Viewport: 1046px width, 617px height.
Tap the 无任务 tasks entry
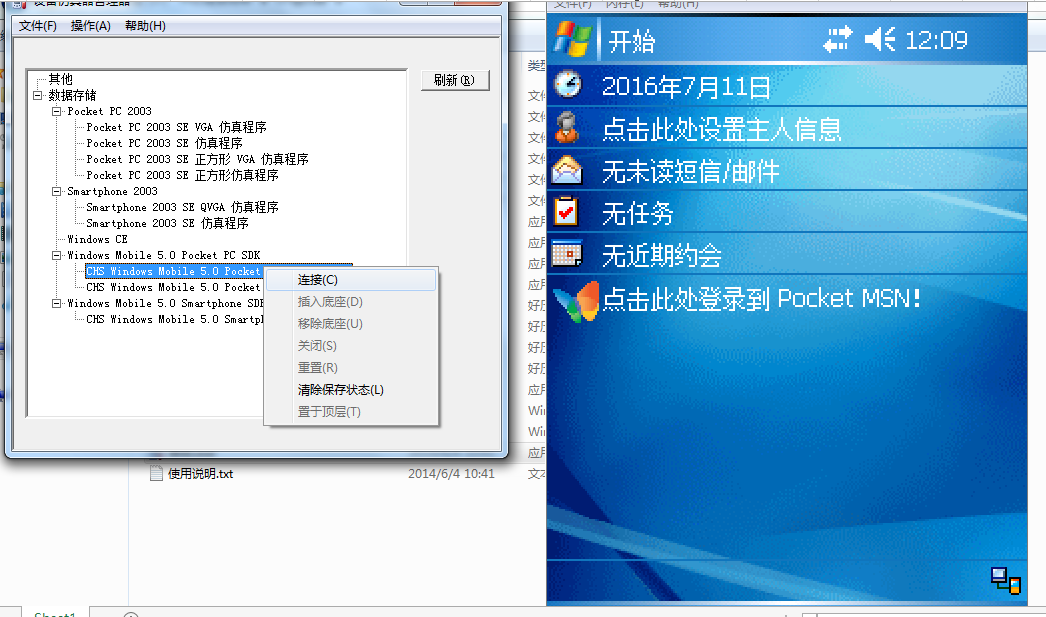638,213
